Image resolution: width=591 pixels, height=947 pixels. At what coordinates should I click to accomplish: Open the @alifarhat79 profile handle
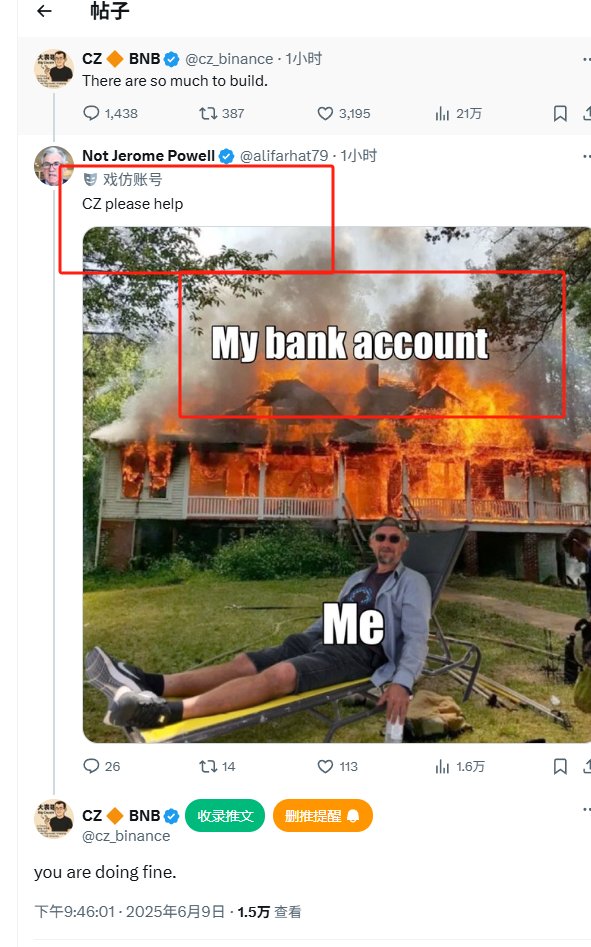click(x=284, y=156)
